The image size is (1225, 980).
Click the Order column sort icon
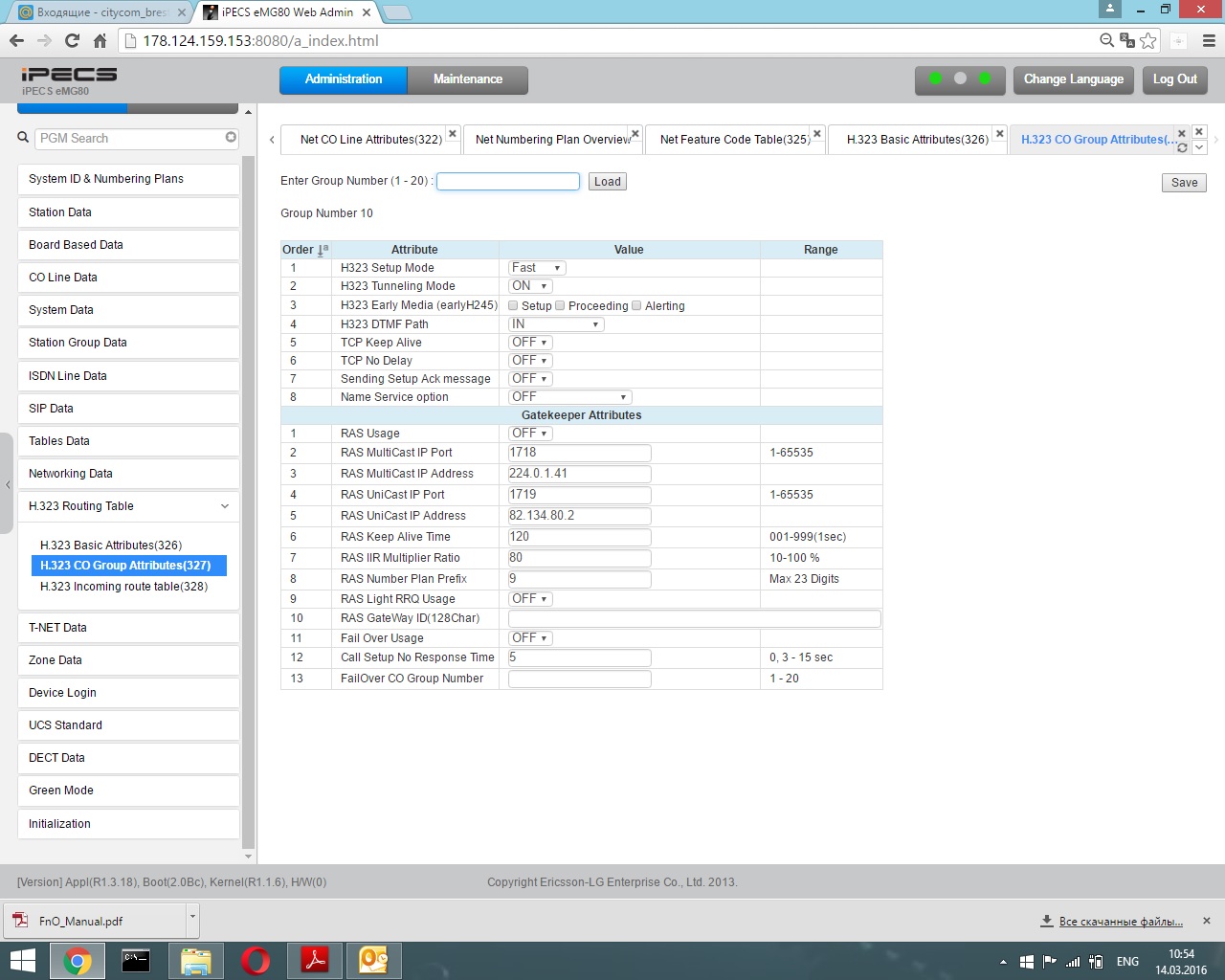(323, 250)
